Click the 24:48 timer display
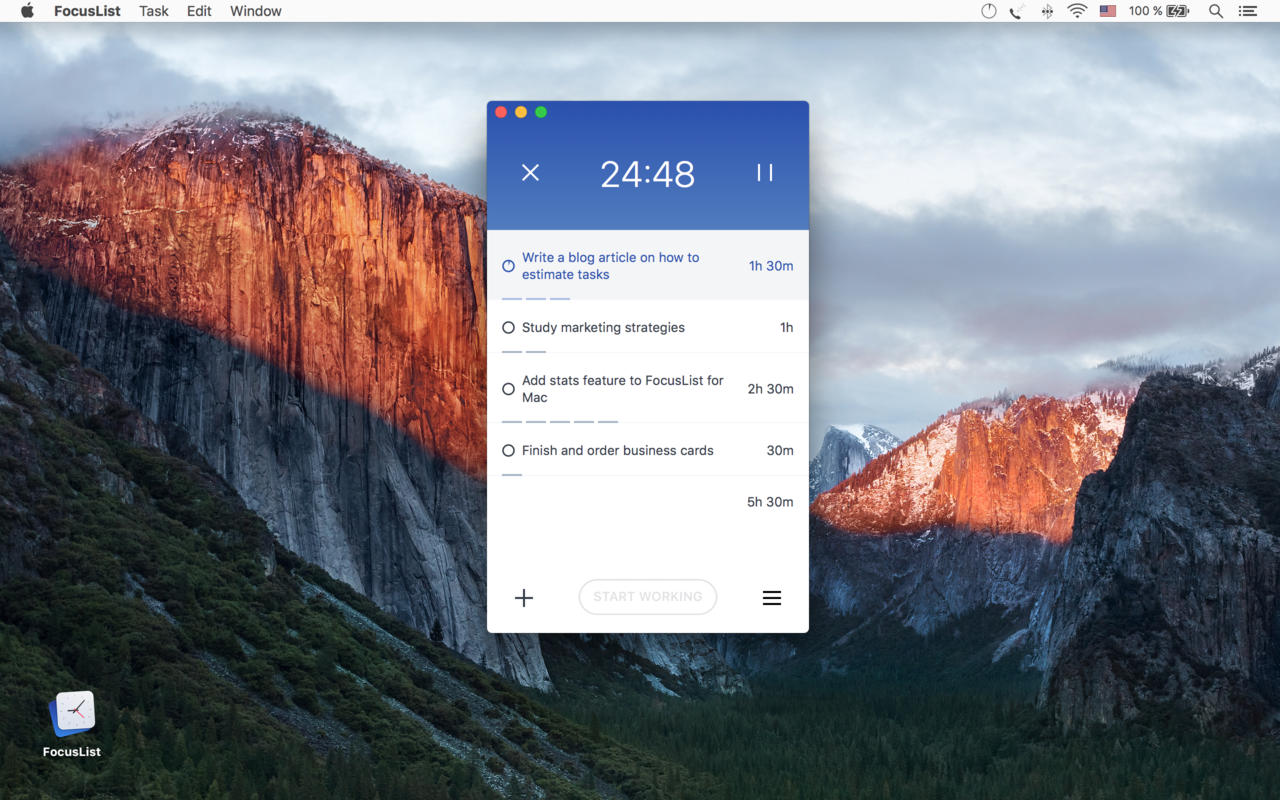This screenshot has height=800, width=1280. tap(647, 174)
